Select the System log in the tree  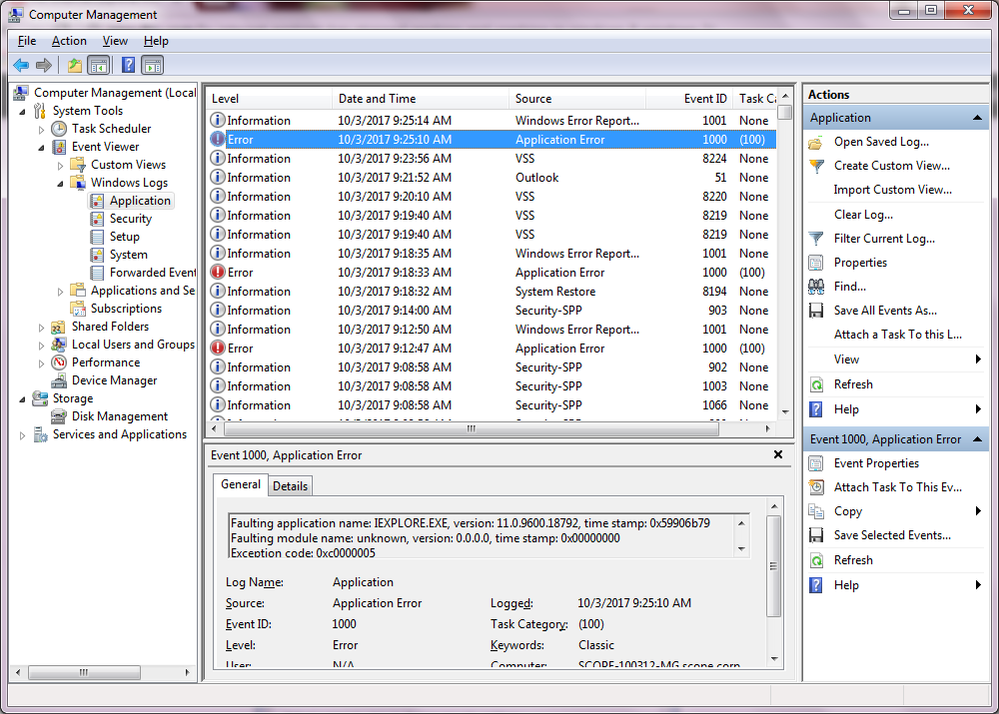128,254
